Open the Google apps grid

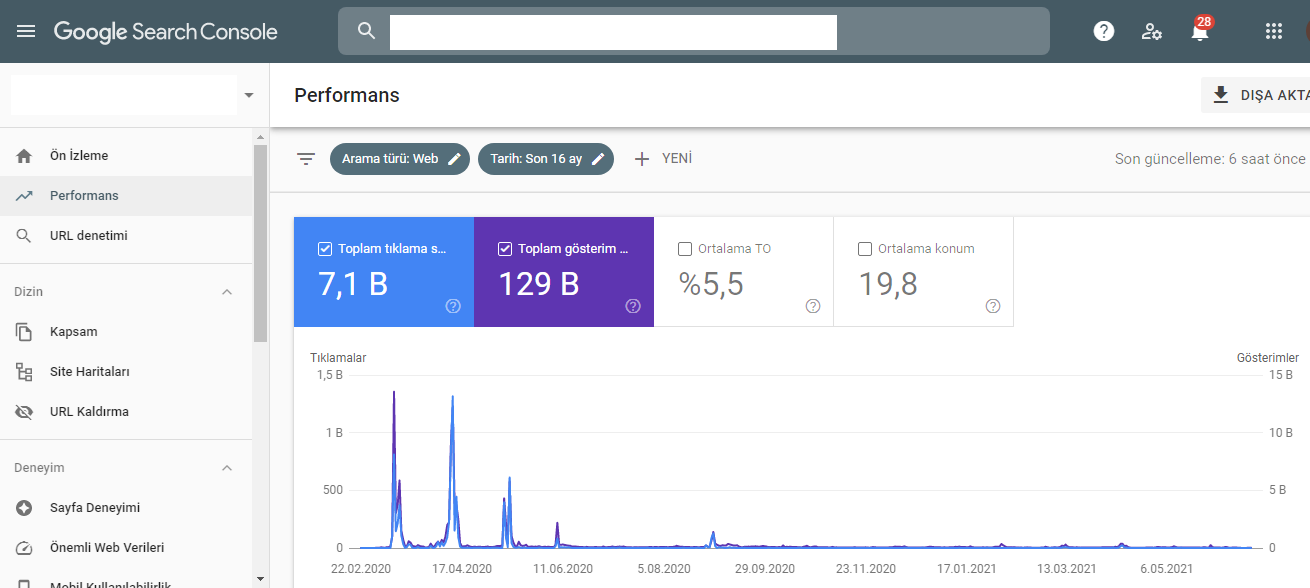[1274, 31]
